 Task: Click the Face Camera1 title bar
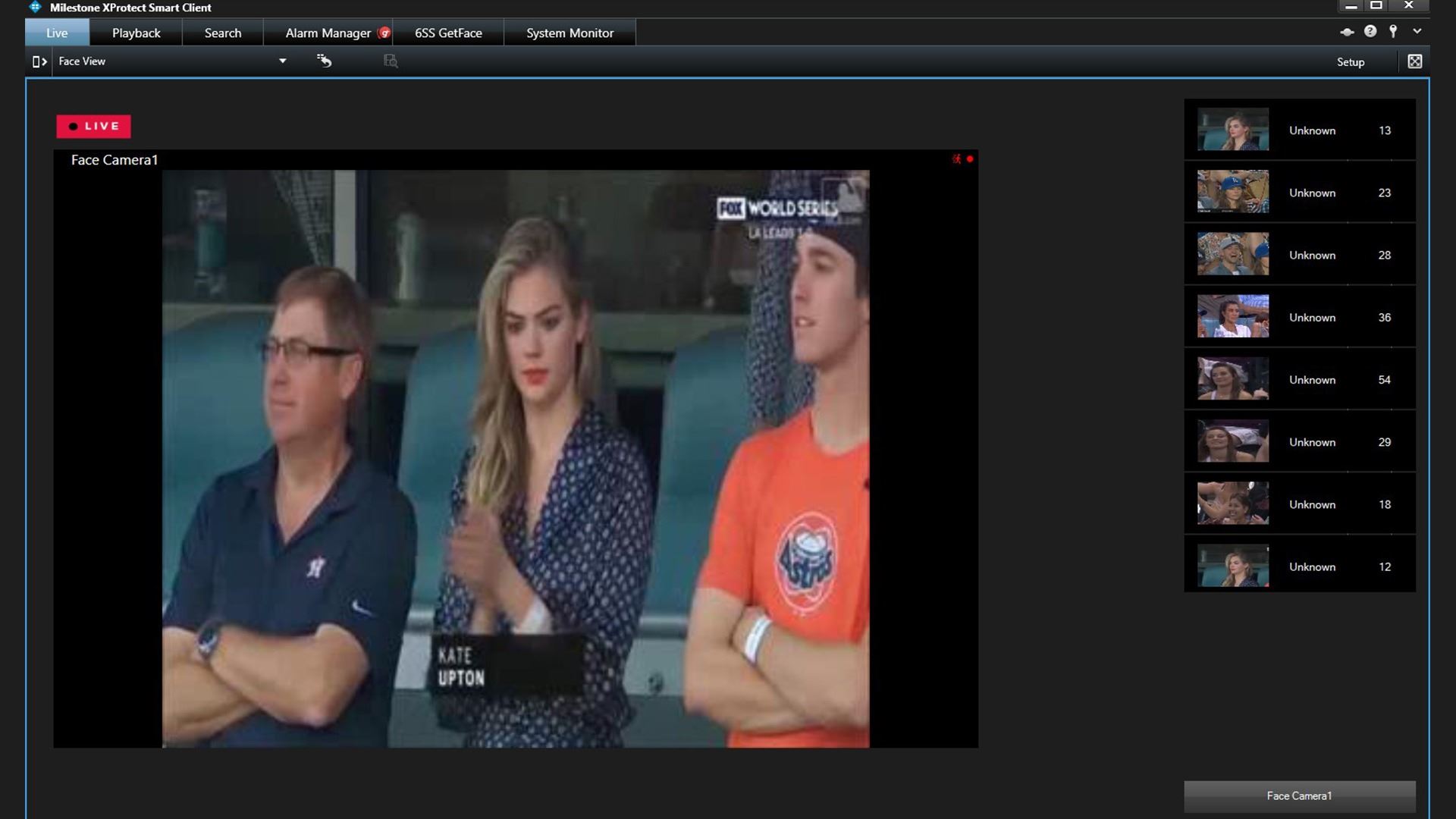point(516,160)
